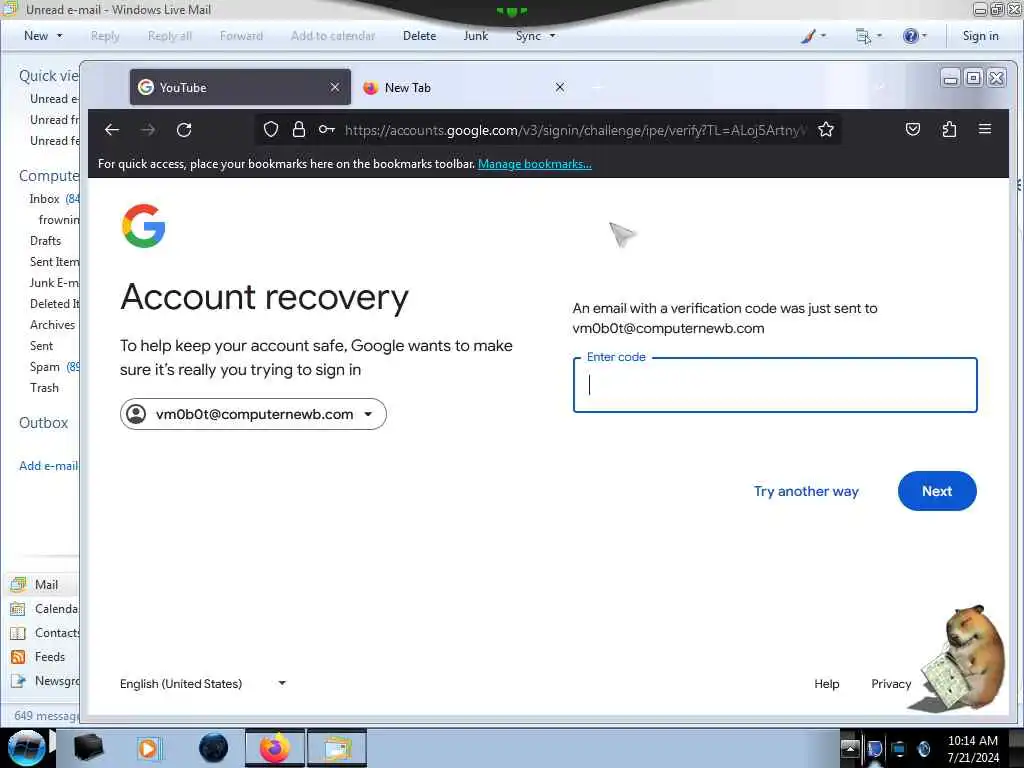Open the vm0b0t@computernewb.com account selector

[x=253, y=414]
